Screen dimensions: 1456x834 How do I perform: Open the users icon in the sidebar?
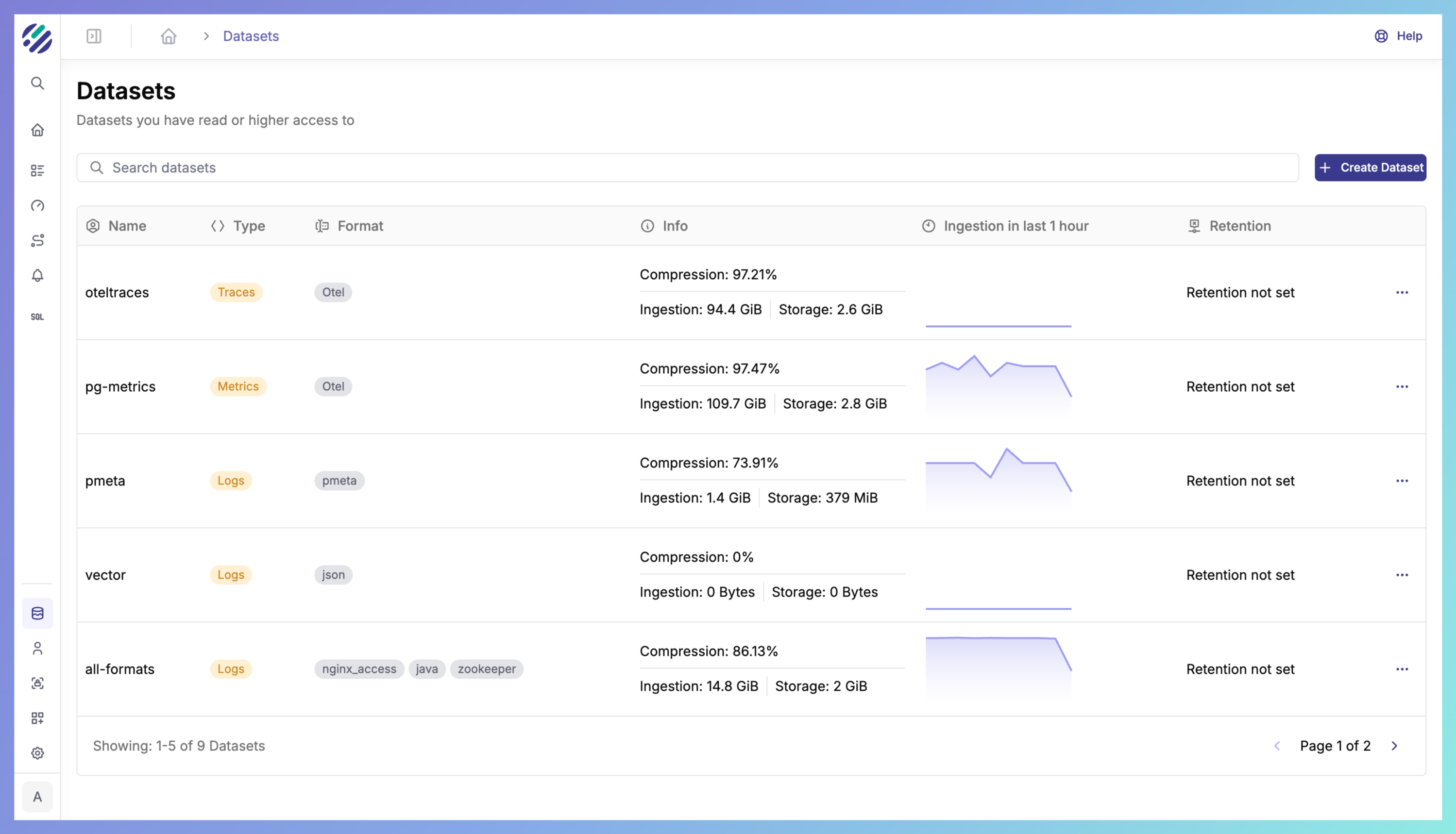tap(37, 649)
